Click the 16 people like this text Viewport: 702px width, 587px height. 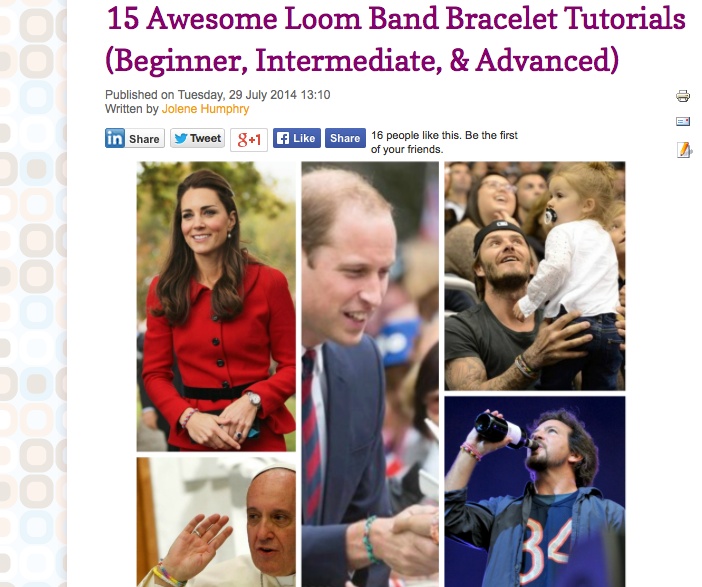tap(444, 142)
